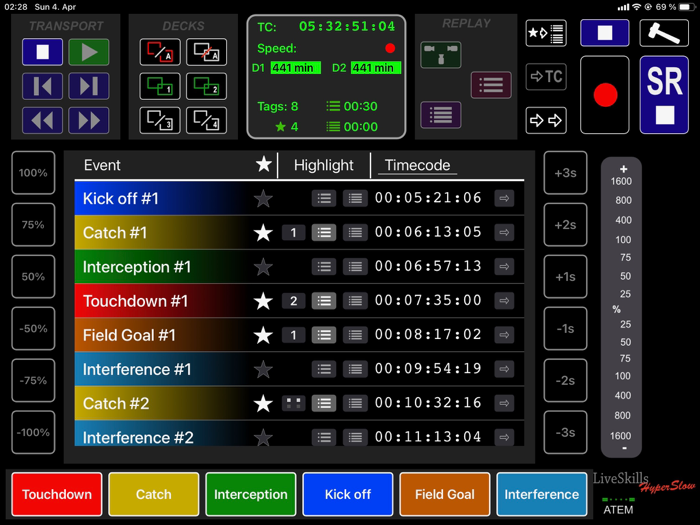Set speed to -50%

click(x=33, y=329)
